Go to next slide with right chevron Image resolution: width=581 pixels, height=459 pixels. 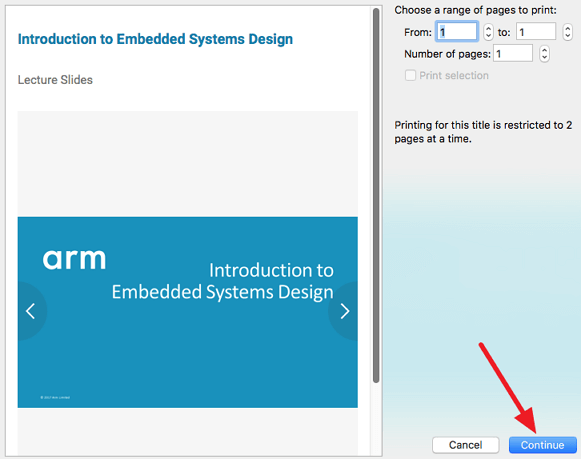tap(345, 311)
